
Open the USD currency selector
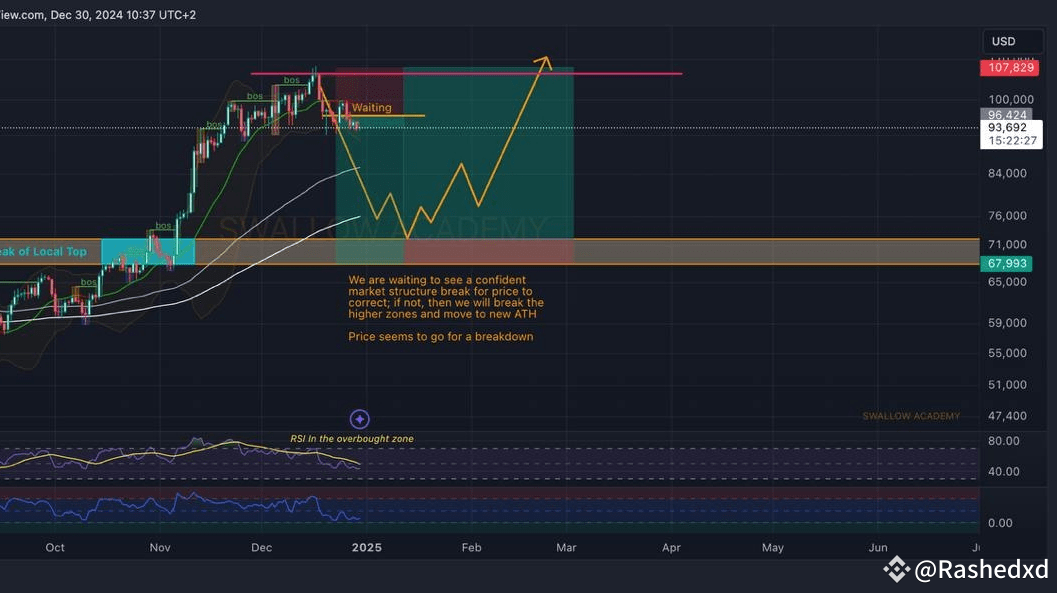1004,41
